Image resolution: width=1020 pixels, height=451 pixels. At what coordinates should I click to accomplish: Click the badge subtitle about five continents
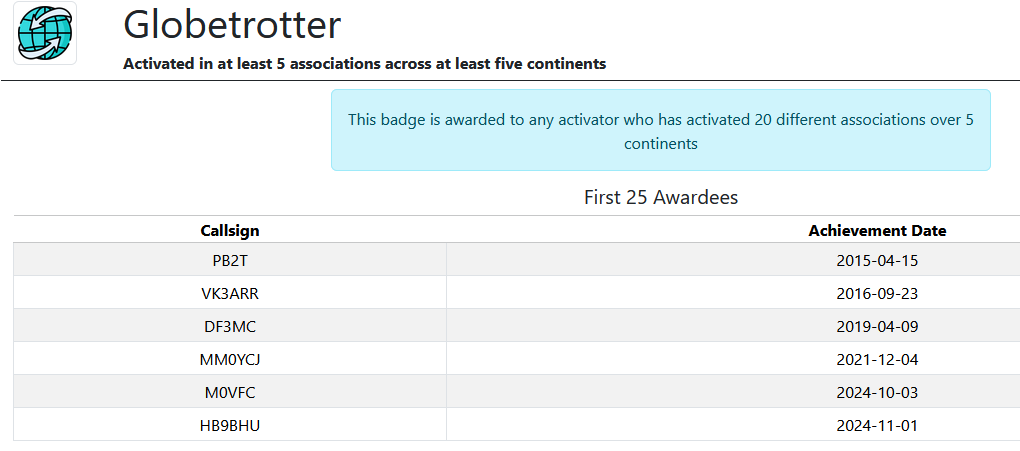pos(364,64)
